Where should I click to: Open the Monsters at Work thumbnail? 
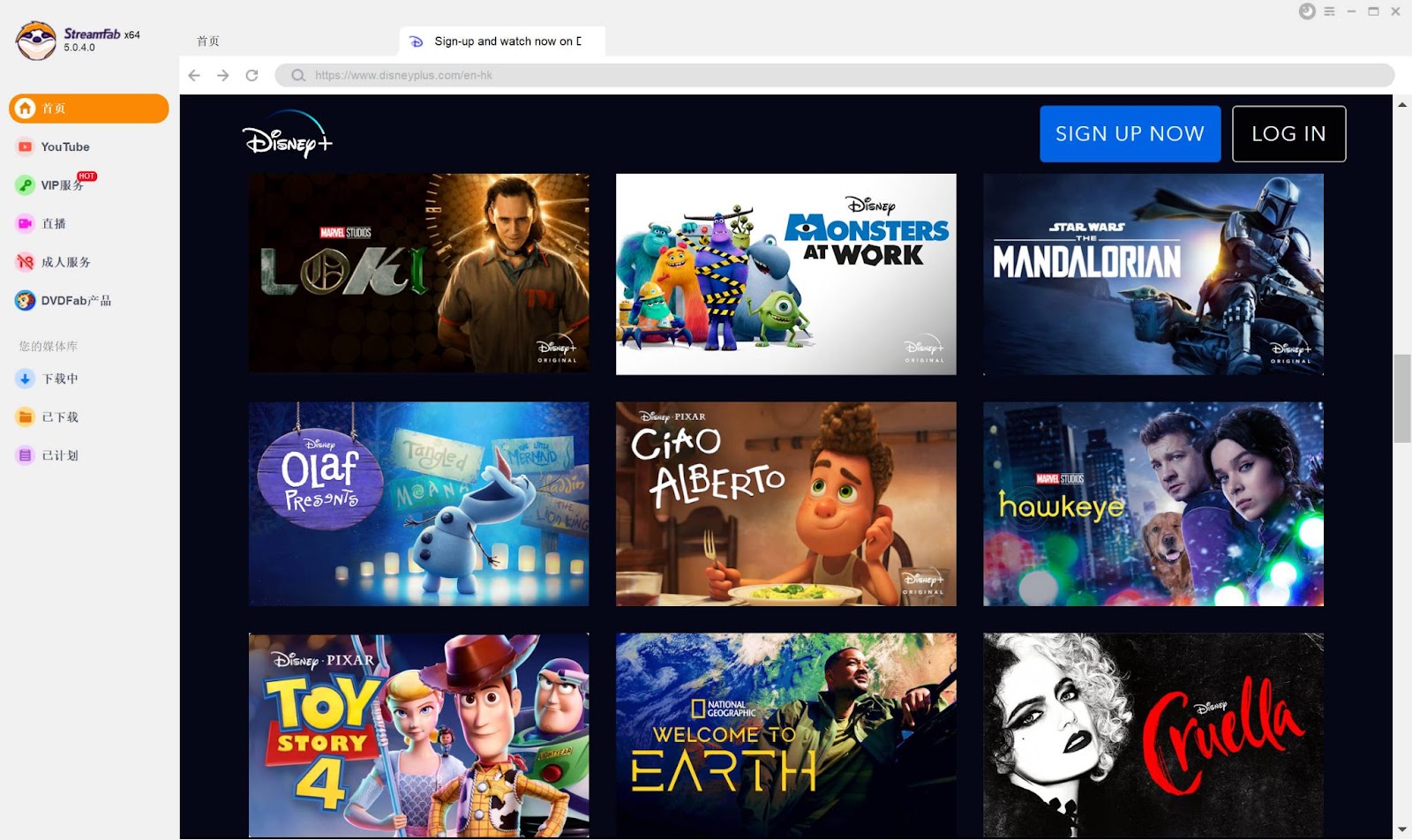(x=786, y=274)
